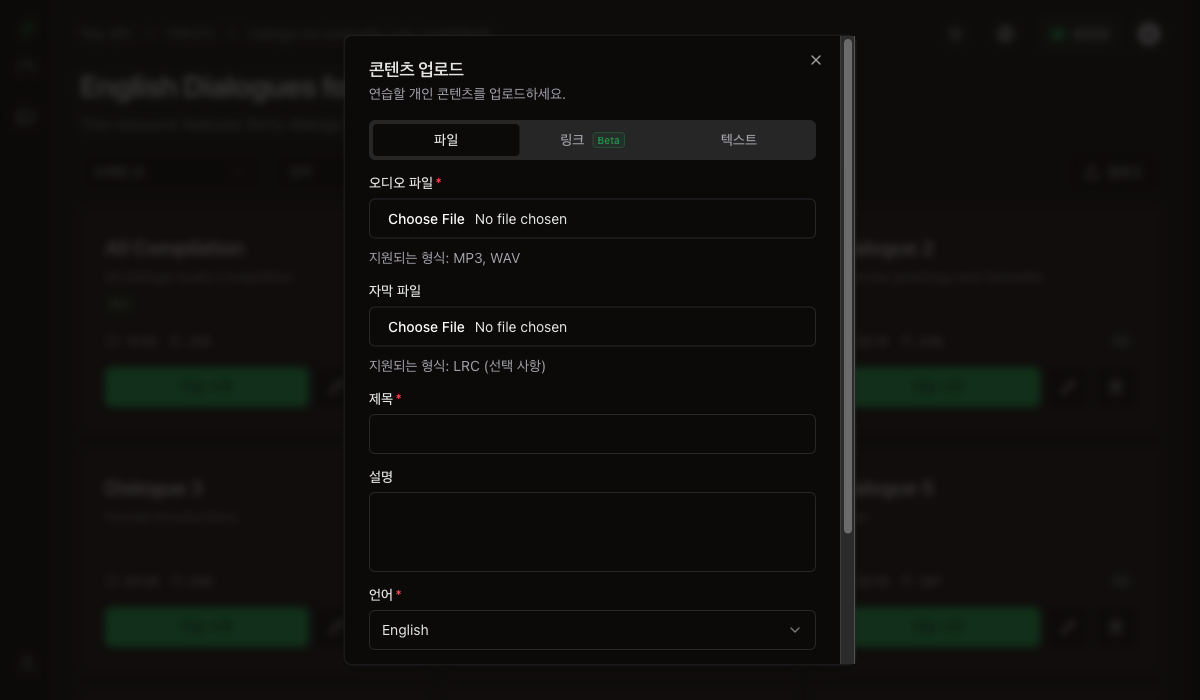Focus the 제목 title input field
1200x700 pixels.
coord(592,434)
